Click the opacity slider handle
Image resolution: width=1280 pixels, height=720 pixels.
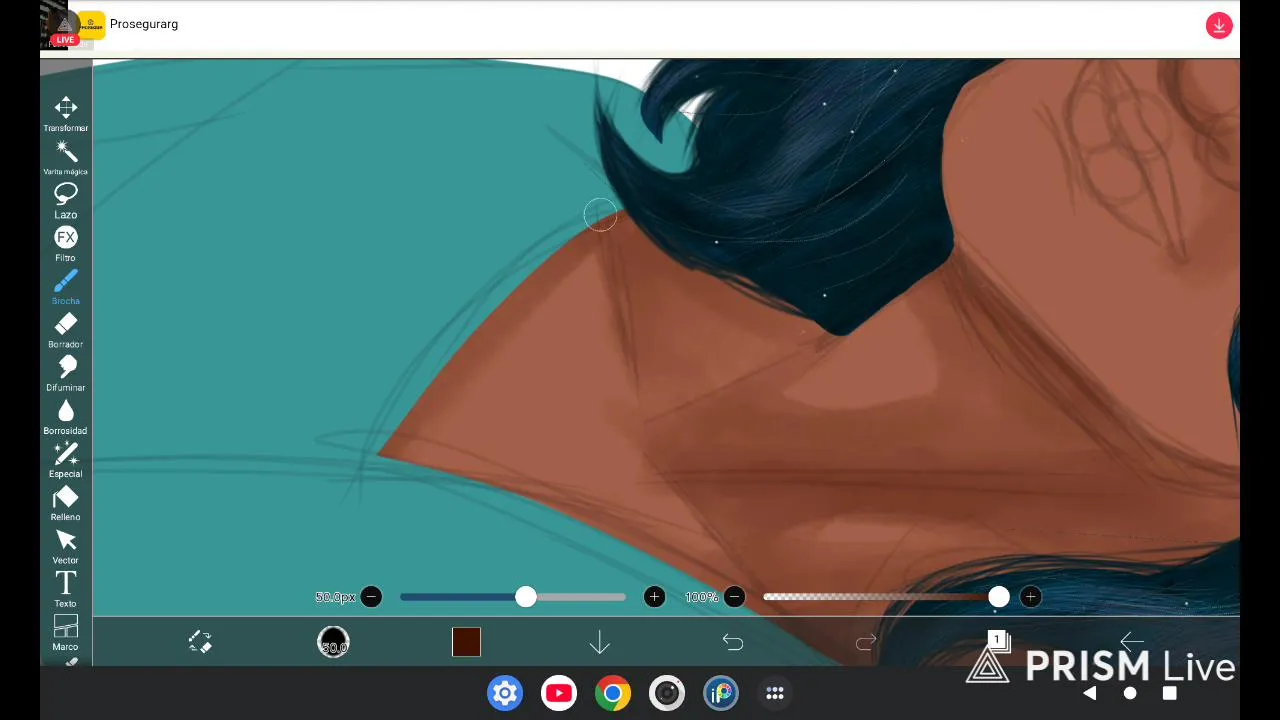(x=999, y=597)
